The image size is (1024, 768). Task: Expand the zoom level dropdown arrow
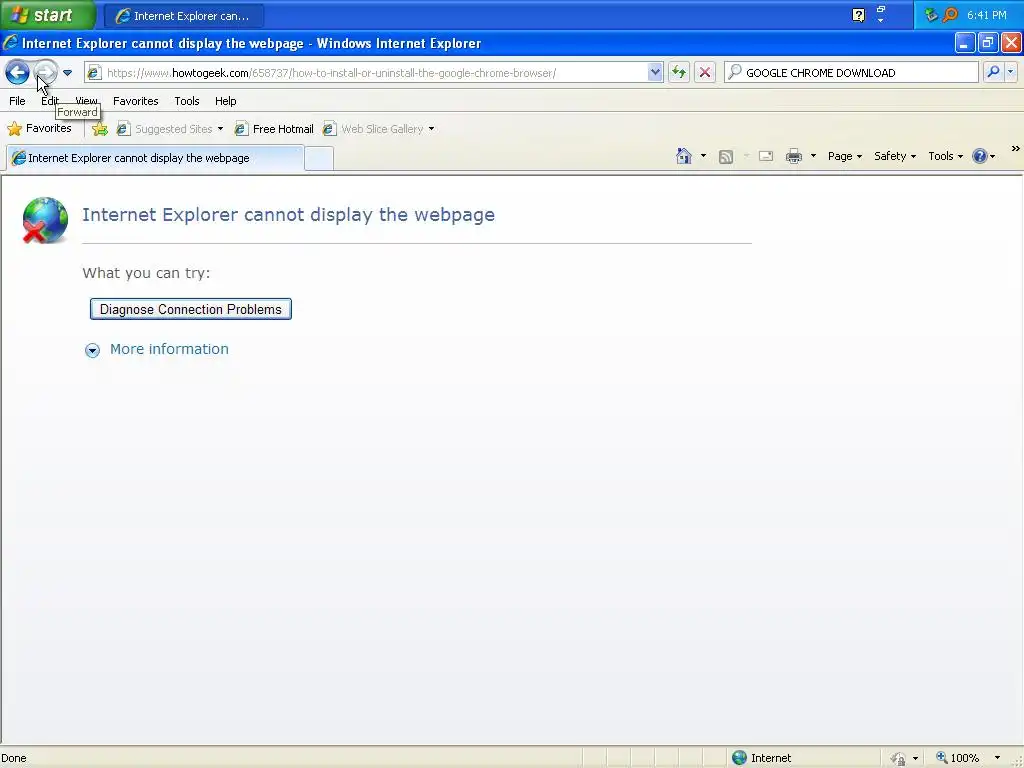pos(997,758)
